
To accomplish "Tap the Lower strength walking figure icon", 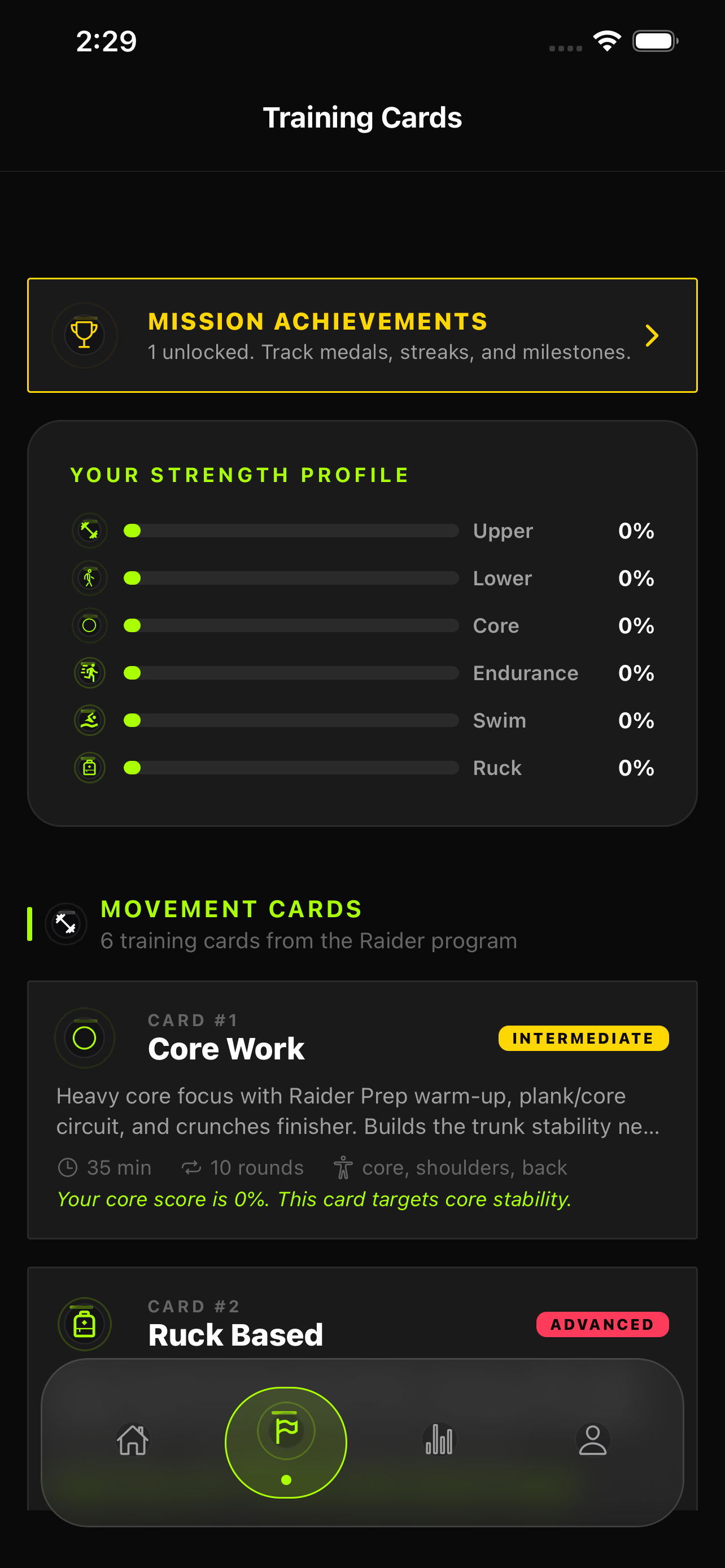I will [89, 577].
